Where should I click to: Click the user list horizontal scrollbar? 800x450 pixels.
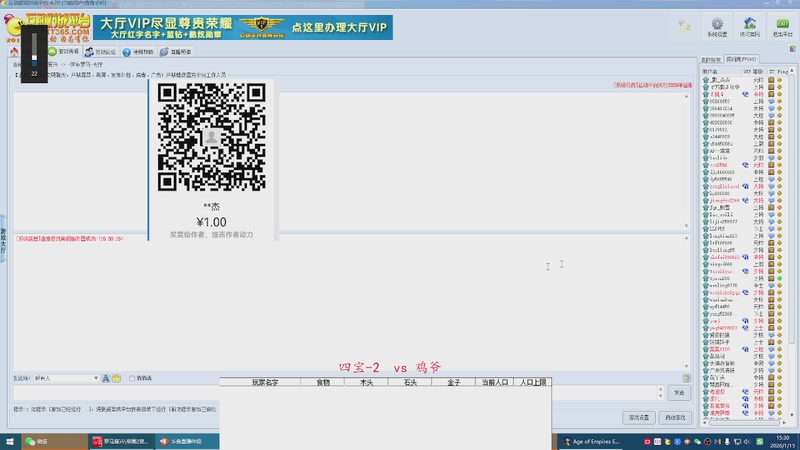point(745,422)
